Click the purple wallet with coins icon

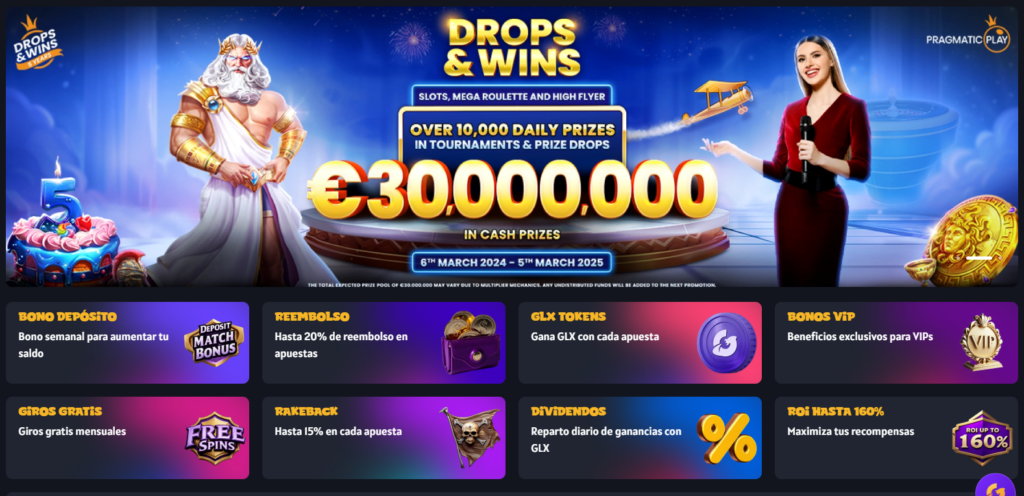click(x=470, y=343)
